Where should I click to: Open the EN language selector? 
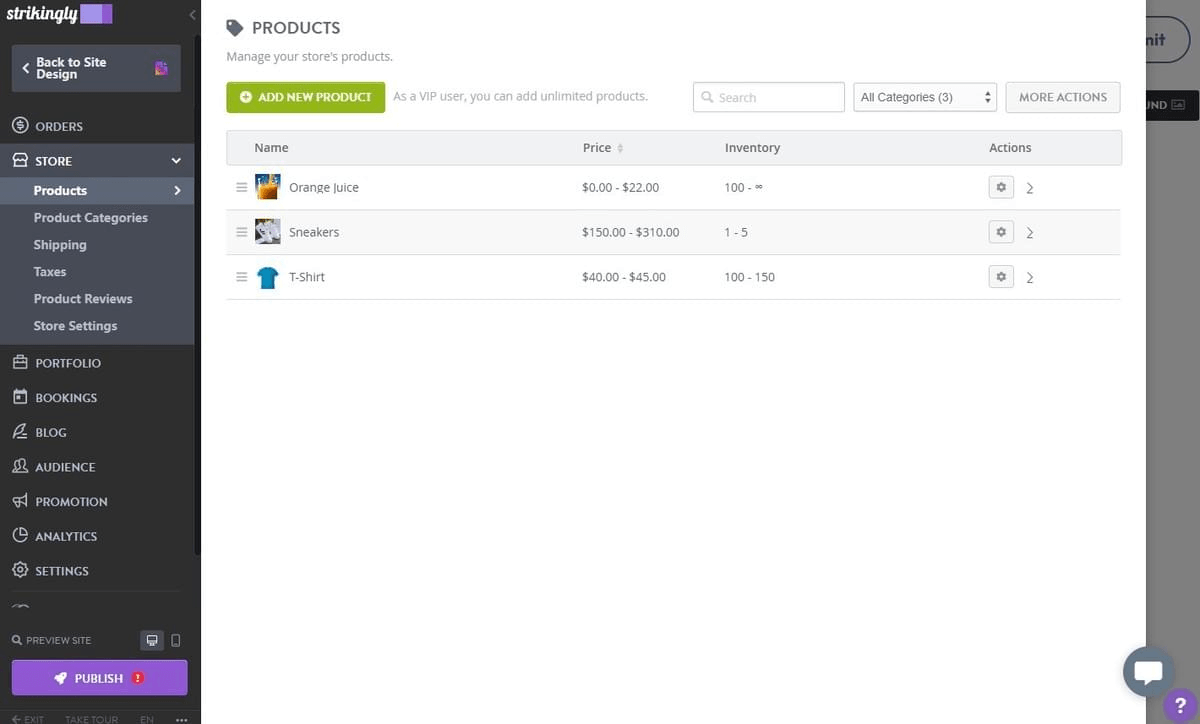(147, 719)
